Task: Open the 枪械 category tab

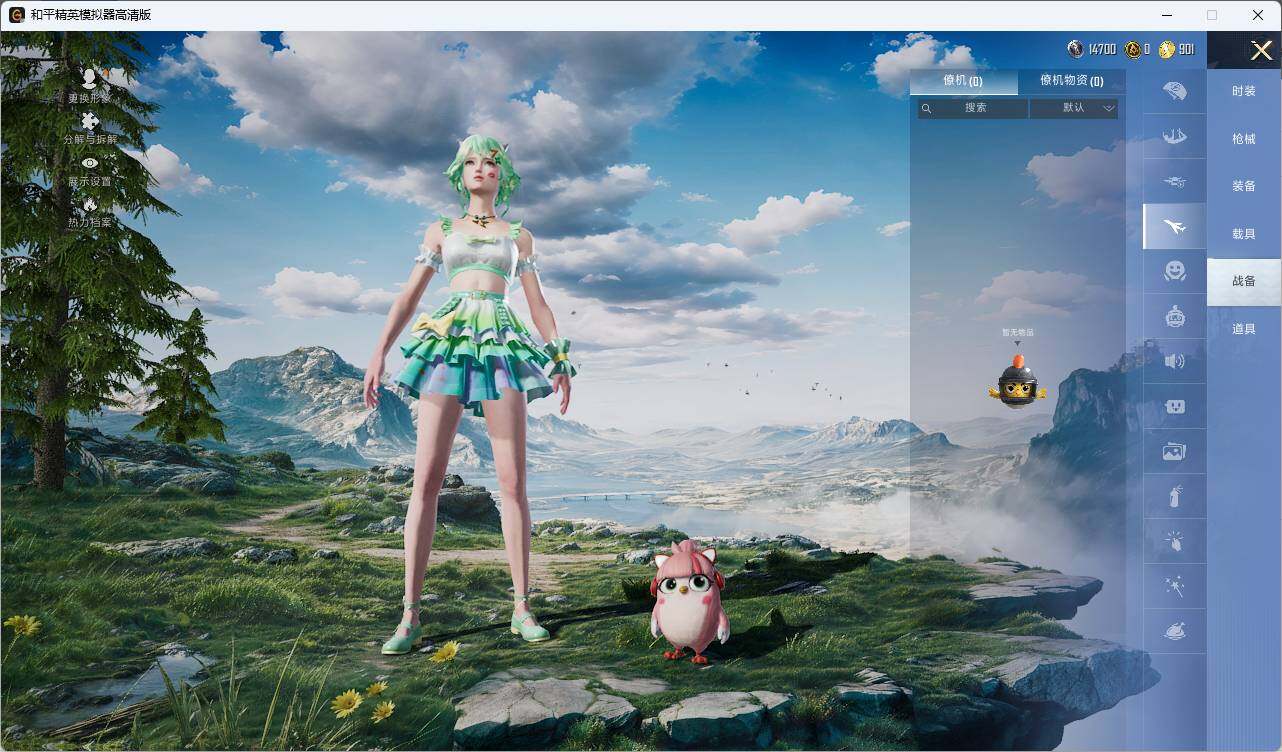Action: point(1244,139)
